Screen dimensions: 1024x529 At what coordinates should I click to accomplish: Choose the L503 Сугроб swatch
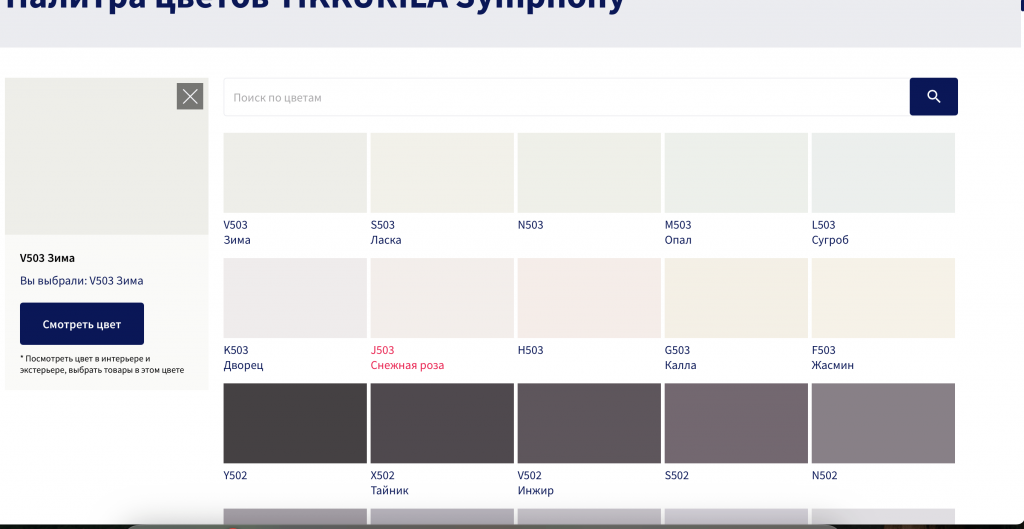coord(883,173)
